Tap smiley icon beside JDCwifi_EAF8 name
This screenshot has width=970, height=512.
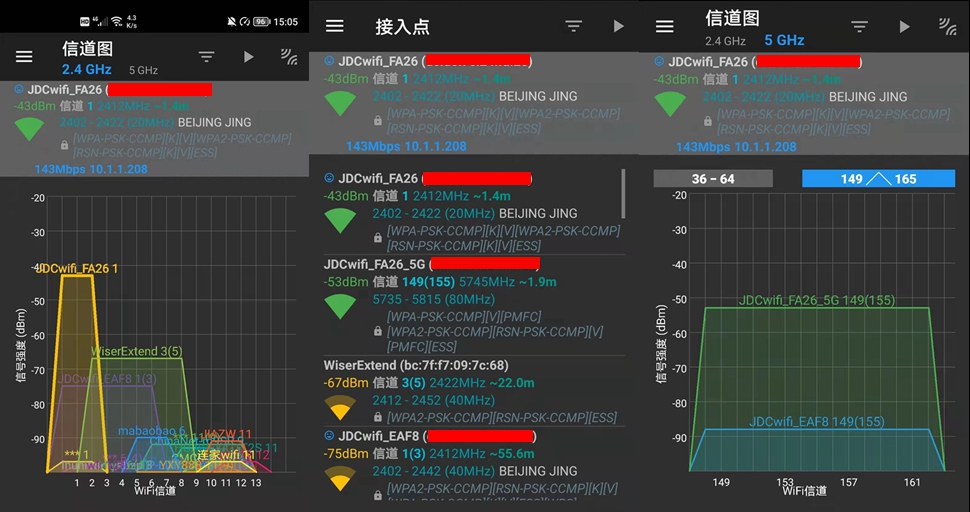pos(329,435)
